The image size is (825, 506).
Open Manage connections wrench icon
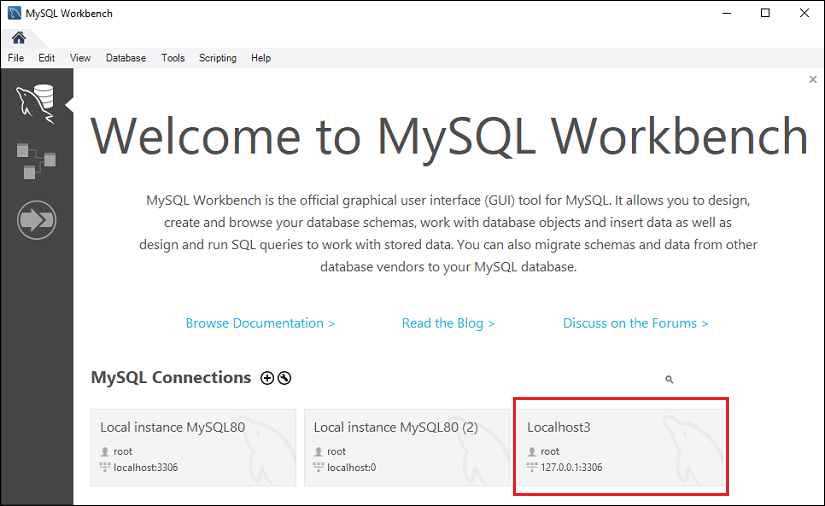click(284, 378)
